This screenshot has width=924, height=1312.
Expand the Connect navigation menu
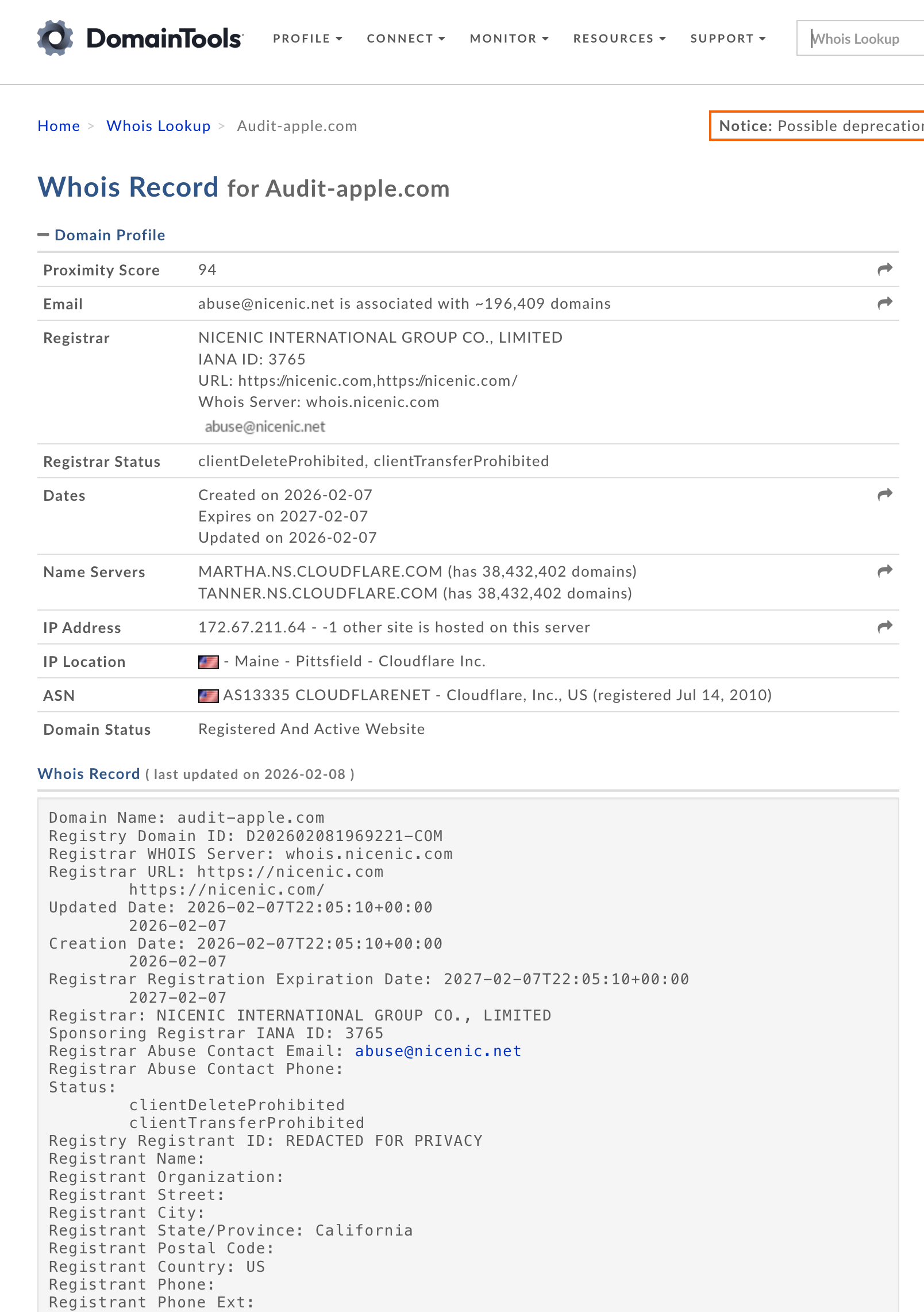tap(406, 39)
